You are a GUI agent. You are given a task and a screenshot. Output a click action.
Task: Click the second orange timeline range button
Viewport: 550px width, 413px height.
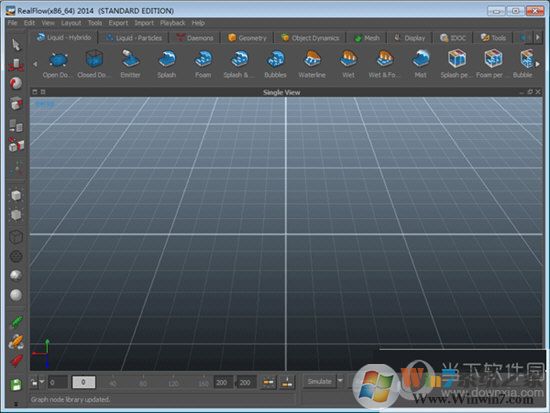coord(287,382)
